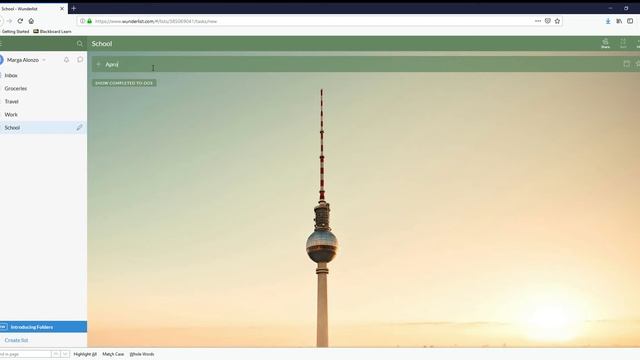
Task: Click the Find in page field
Action: pyautogui.click(x=25, y=354)
